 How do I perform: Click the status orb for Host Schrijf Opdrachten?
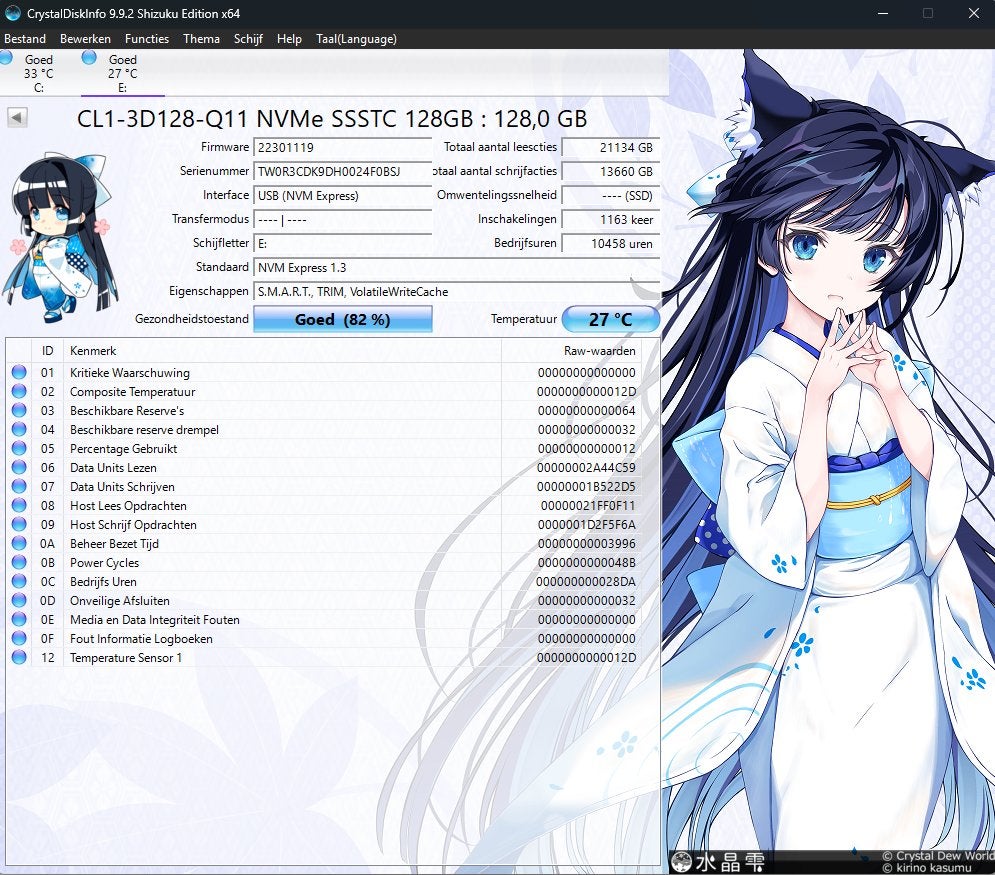[x=19, y=525]
